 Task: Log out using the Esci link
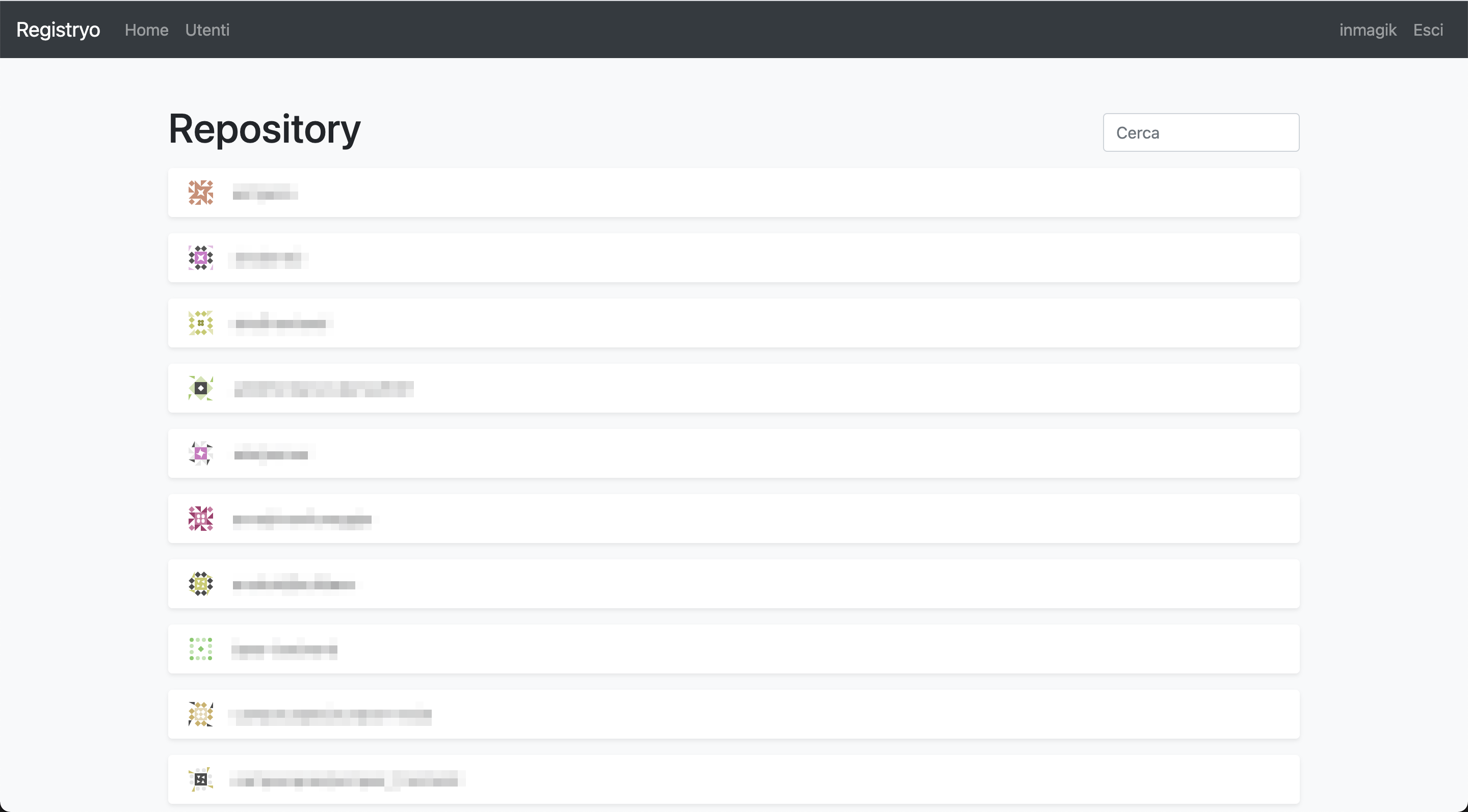point(1428,30)
